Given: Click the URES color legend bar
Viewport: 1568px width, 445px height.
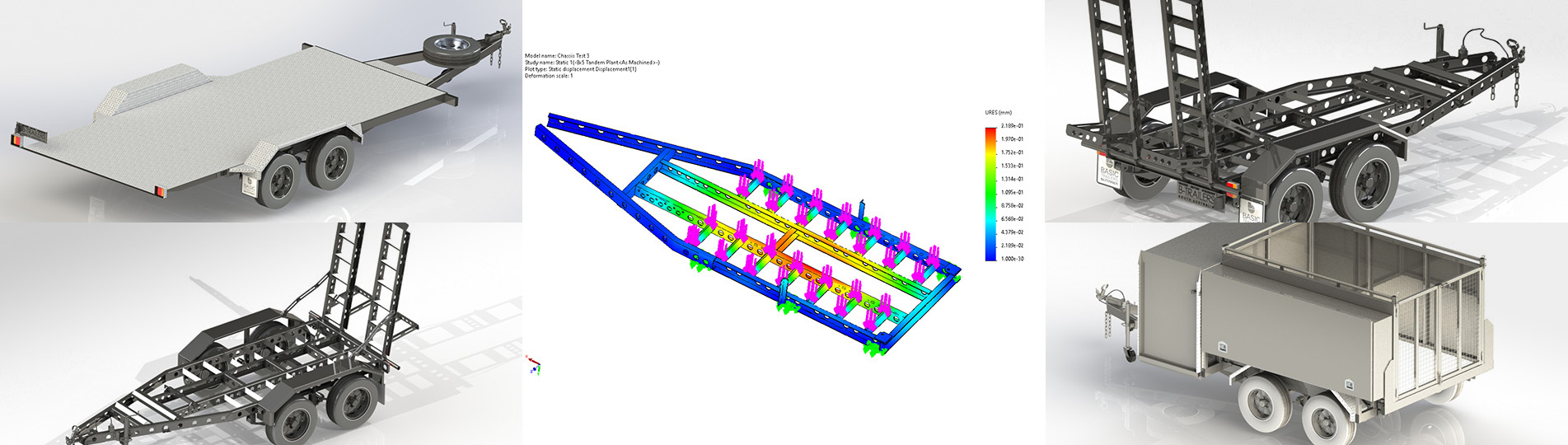Looking at the screenshot, I should coord(990,194).
